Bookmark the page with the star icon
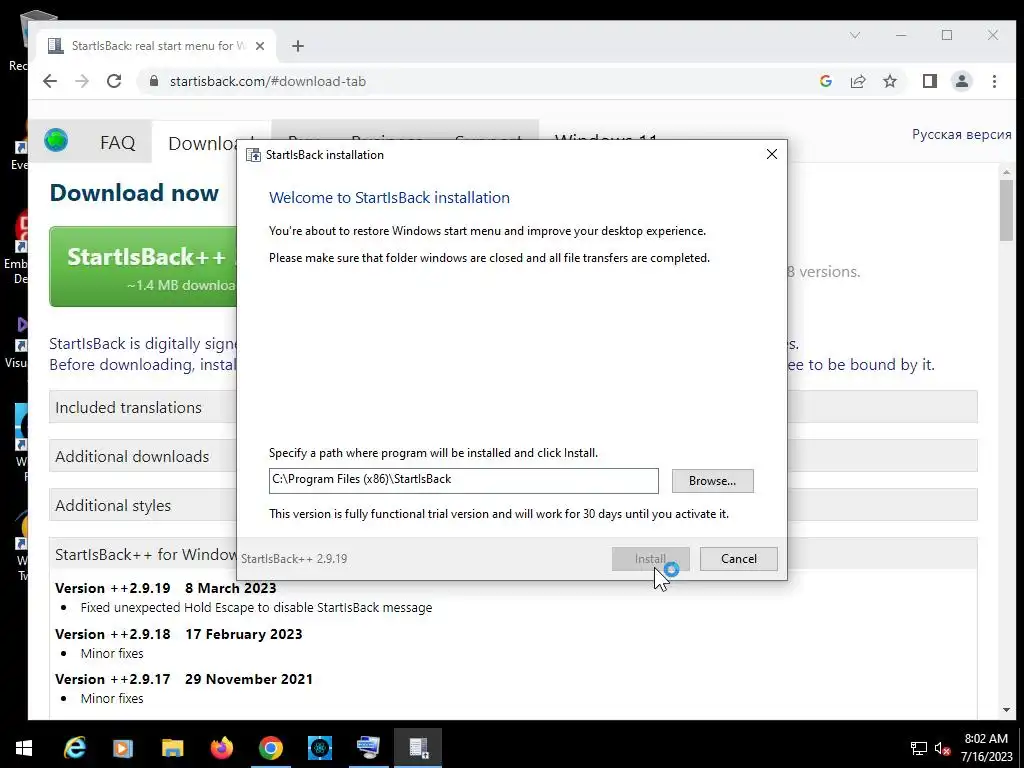Viewport: 1024px width, 768px height. point(889,81)
